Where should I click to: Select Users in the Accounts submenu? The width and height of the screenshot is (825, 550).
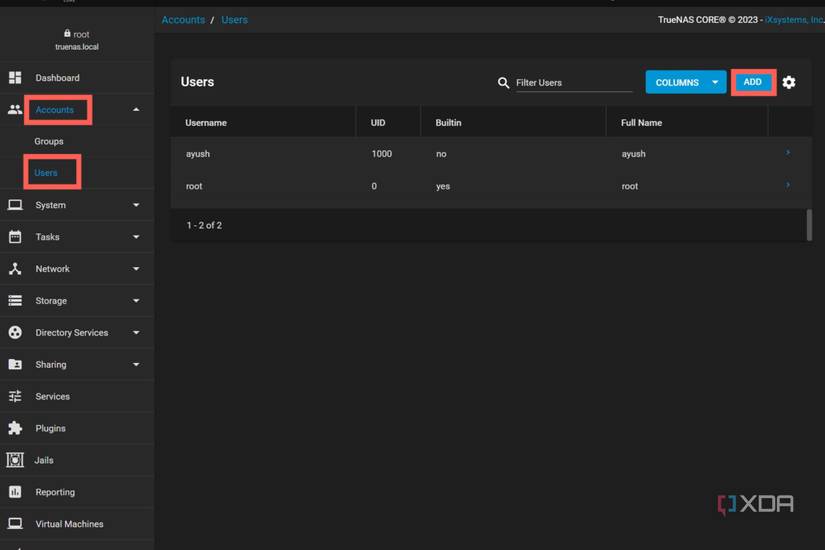tap(46, 173)
